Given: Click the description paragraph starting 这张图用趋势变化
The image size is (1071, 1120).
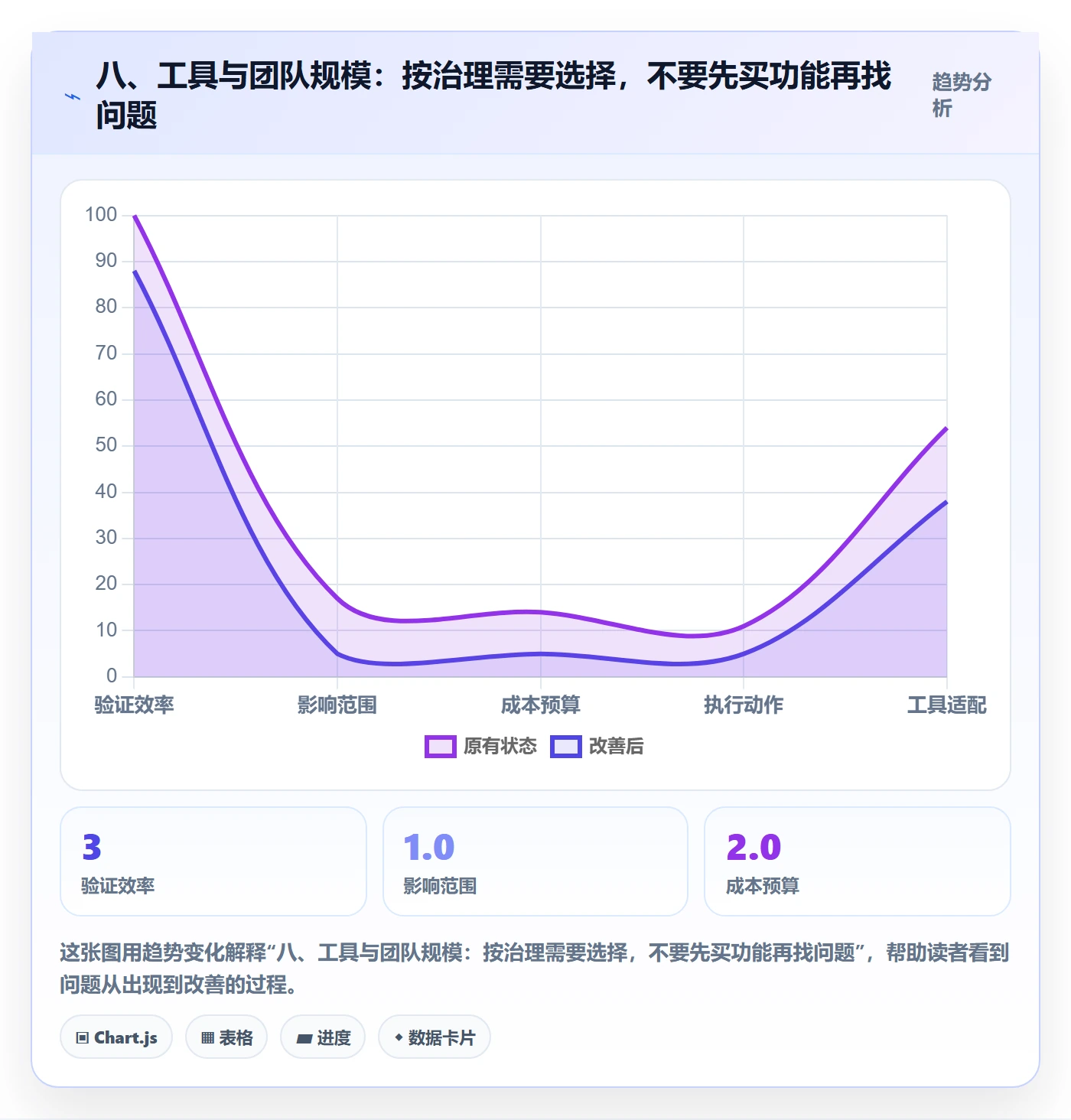Looking at the screenshot, I should click(x=535, y=969).
